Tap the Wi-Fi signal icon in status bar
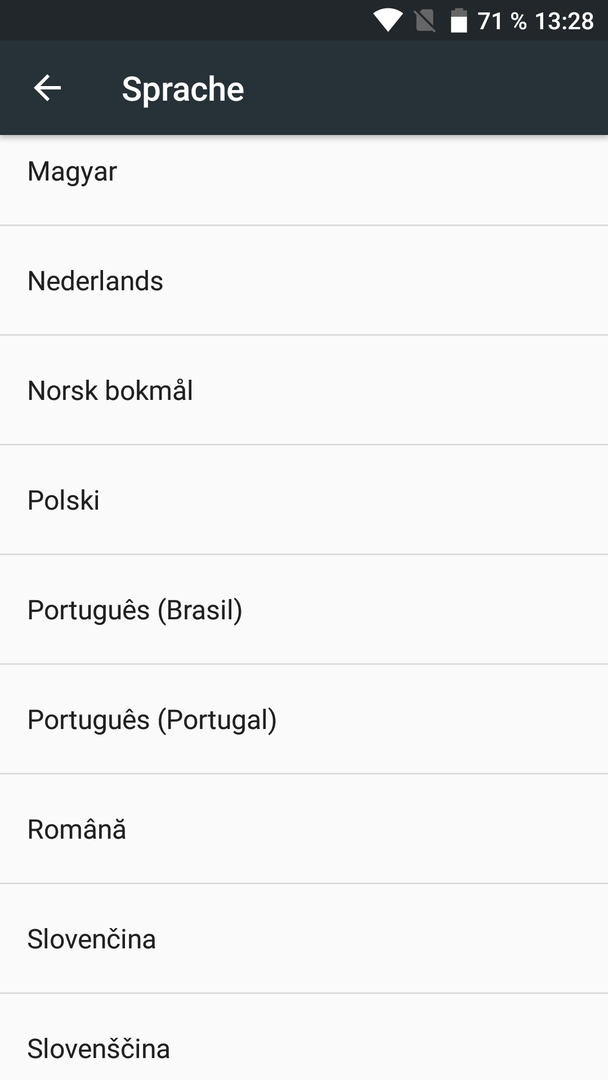The width and height of the screenshot is (608, 1080). (x=388, y=21)
